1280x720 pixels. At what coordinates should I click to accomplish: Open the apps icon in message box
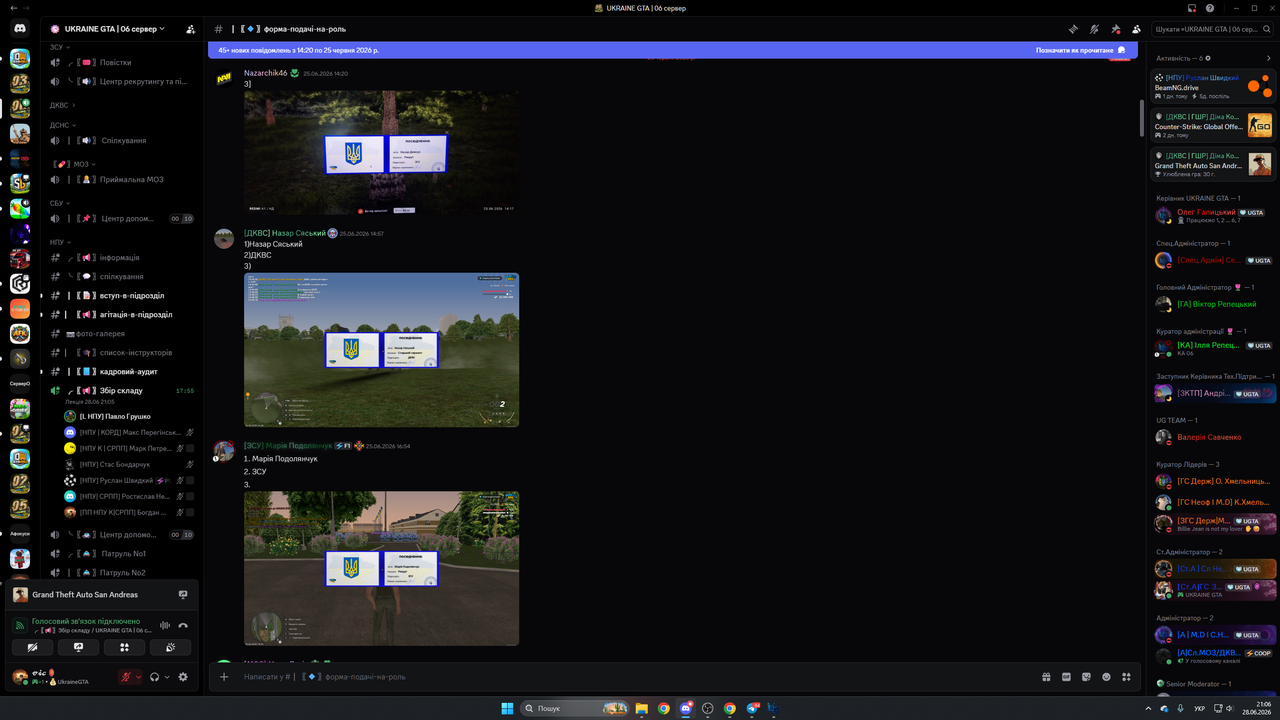pos(1126,677)
